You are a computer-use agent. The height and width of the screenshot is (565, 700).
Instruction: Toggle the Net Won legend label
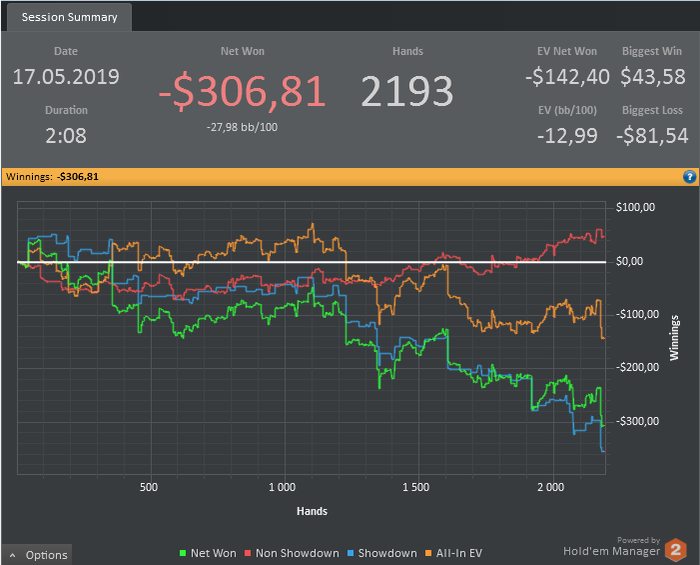coord(213,553)
